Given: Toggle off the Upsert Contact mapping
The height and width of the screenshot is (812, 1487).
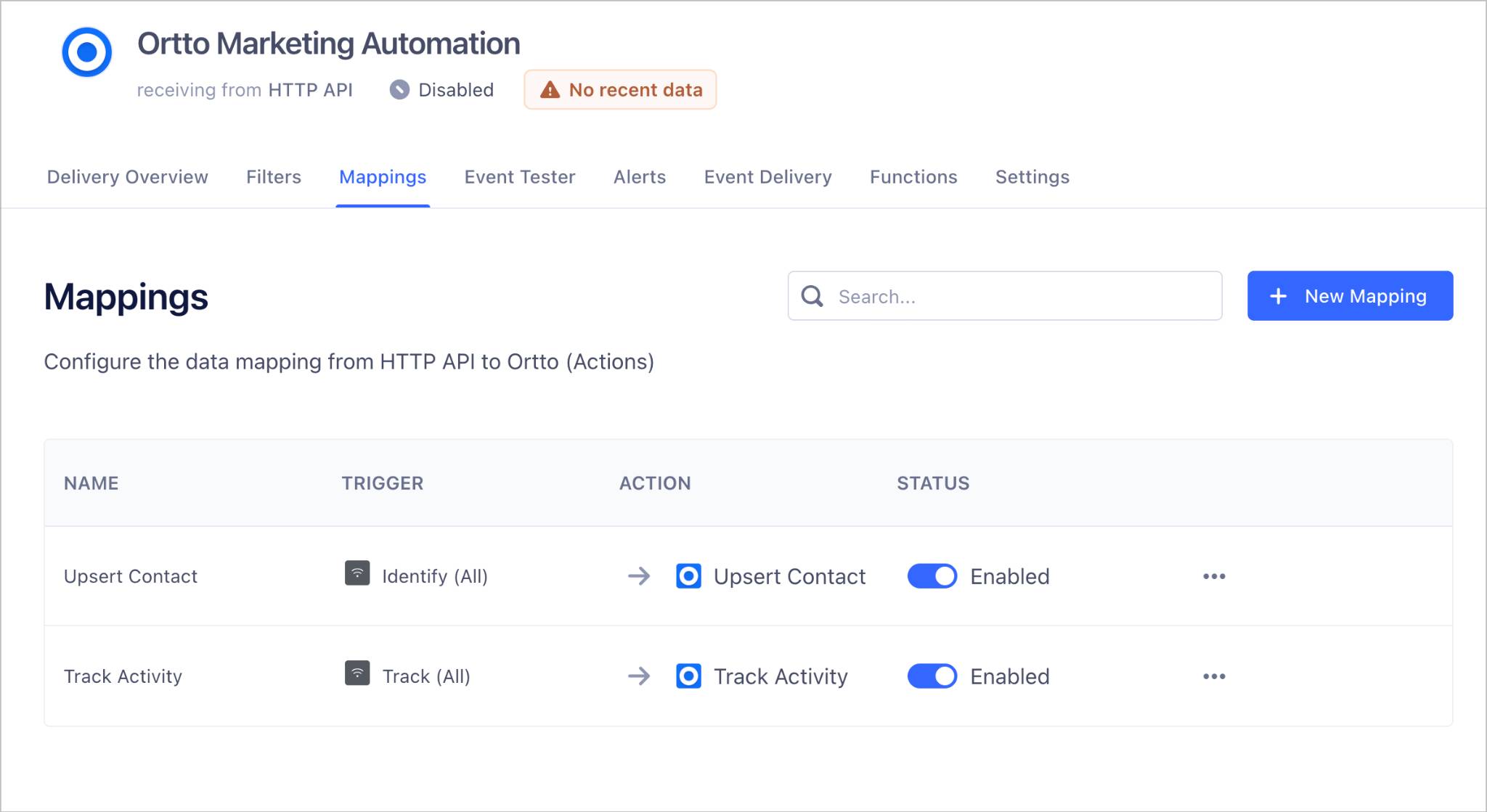Looking at the screenshot, I should pos(932,576).
